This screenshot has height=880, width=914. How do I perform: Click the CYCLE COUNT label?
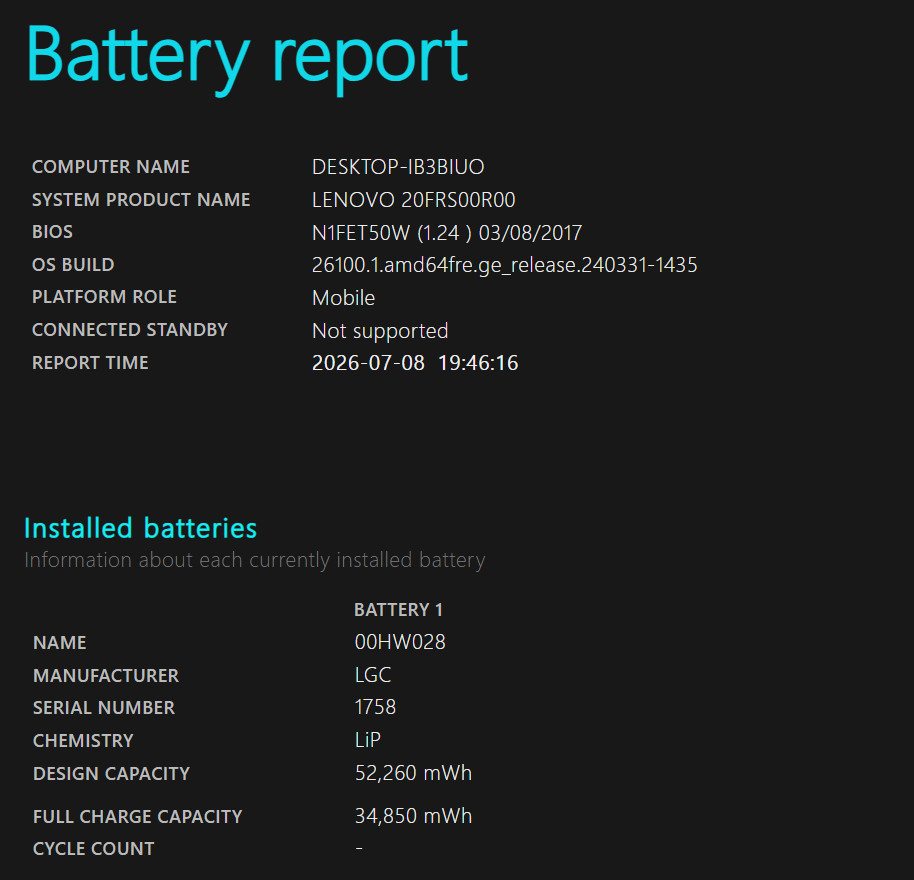(94, 849)
